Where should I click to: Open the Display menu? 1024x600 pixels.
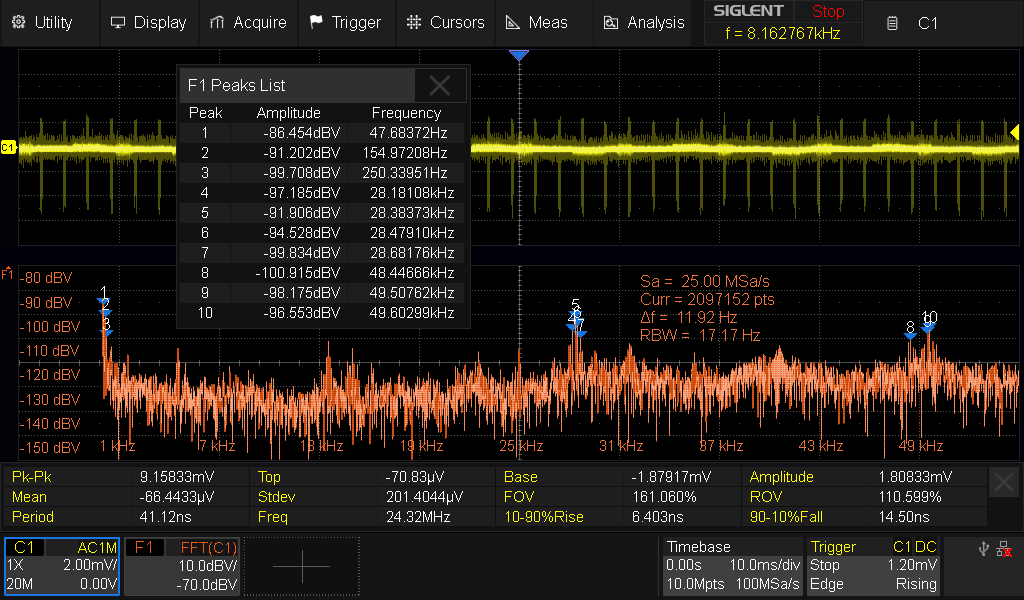coord(148,22)
